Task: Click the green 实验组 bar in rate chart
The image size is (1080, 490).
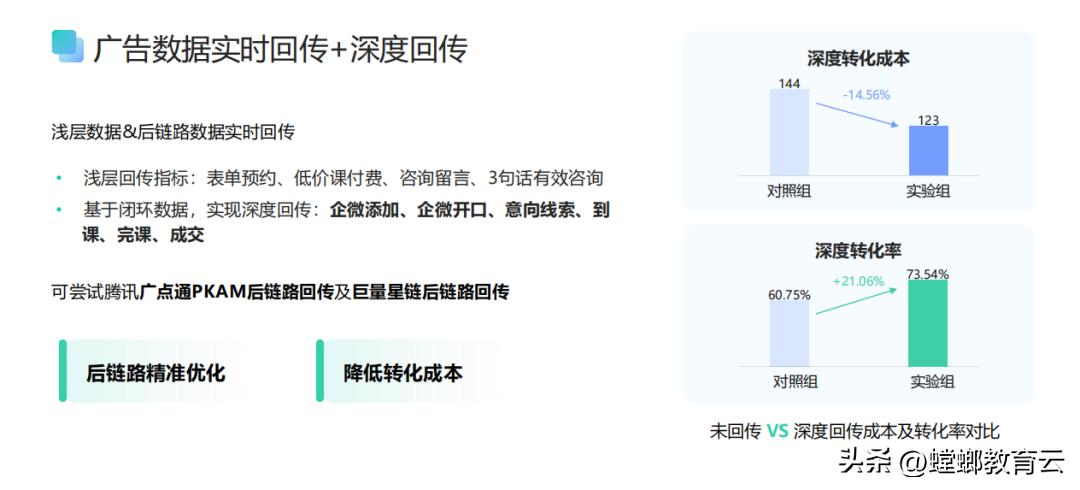Action: [928, 323]
